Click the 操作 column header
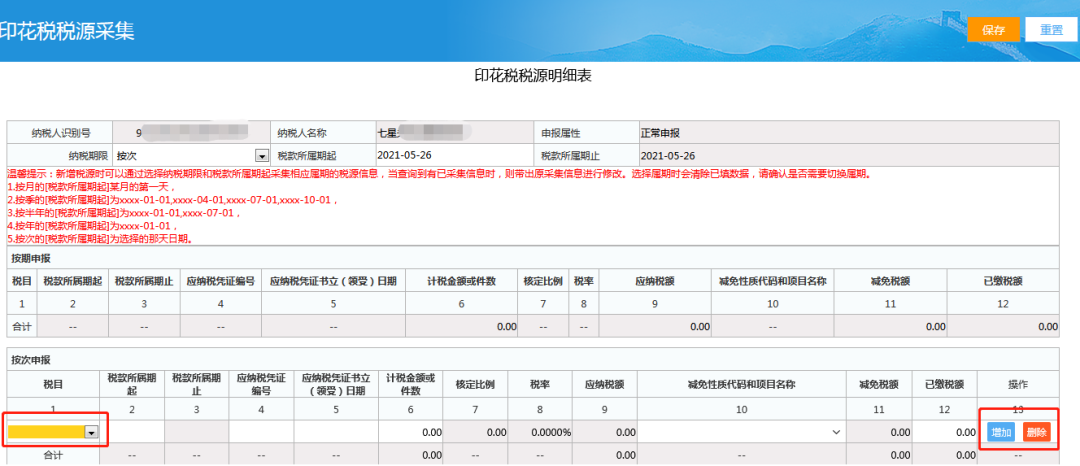The height and width of the screenshot is (466, 1080). [1018, 385]
